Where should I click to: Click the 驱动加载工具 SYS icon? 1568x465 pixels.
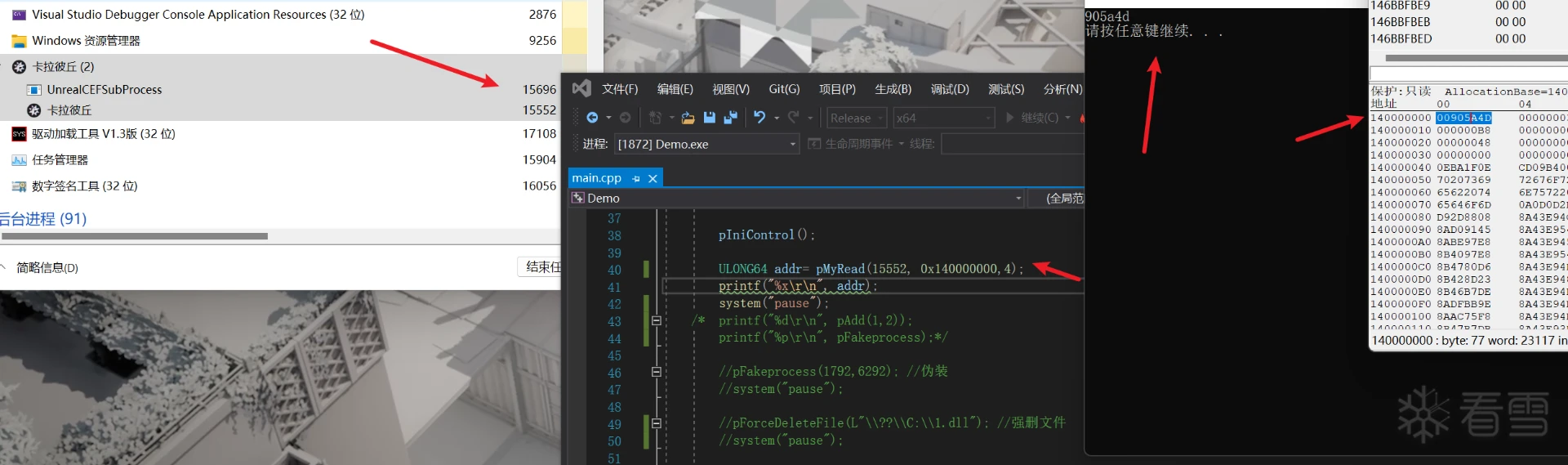19,134
